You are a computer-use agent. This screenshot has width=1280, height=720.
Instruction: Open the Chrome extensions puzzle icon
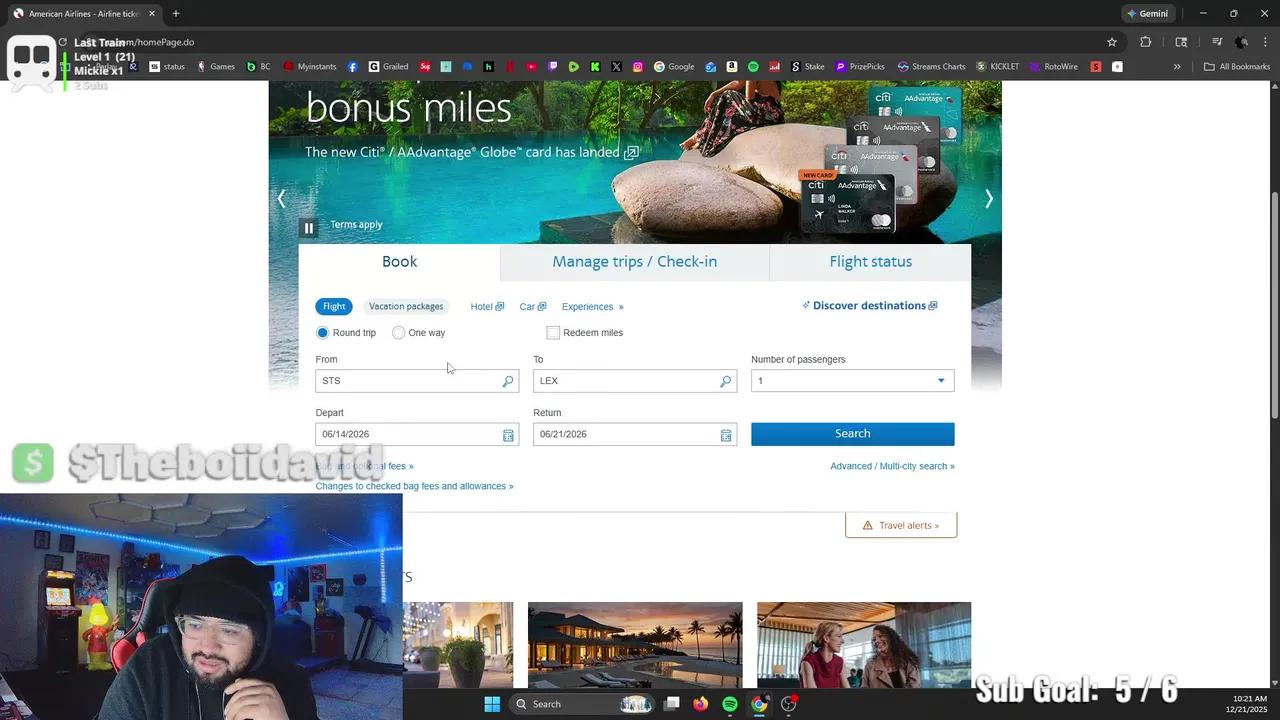pos(1146,42)
